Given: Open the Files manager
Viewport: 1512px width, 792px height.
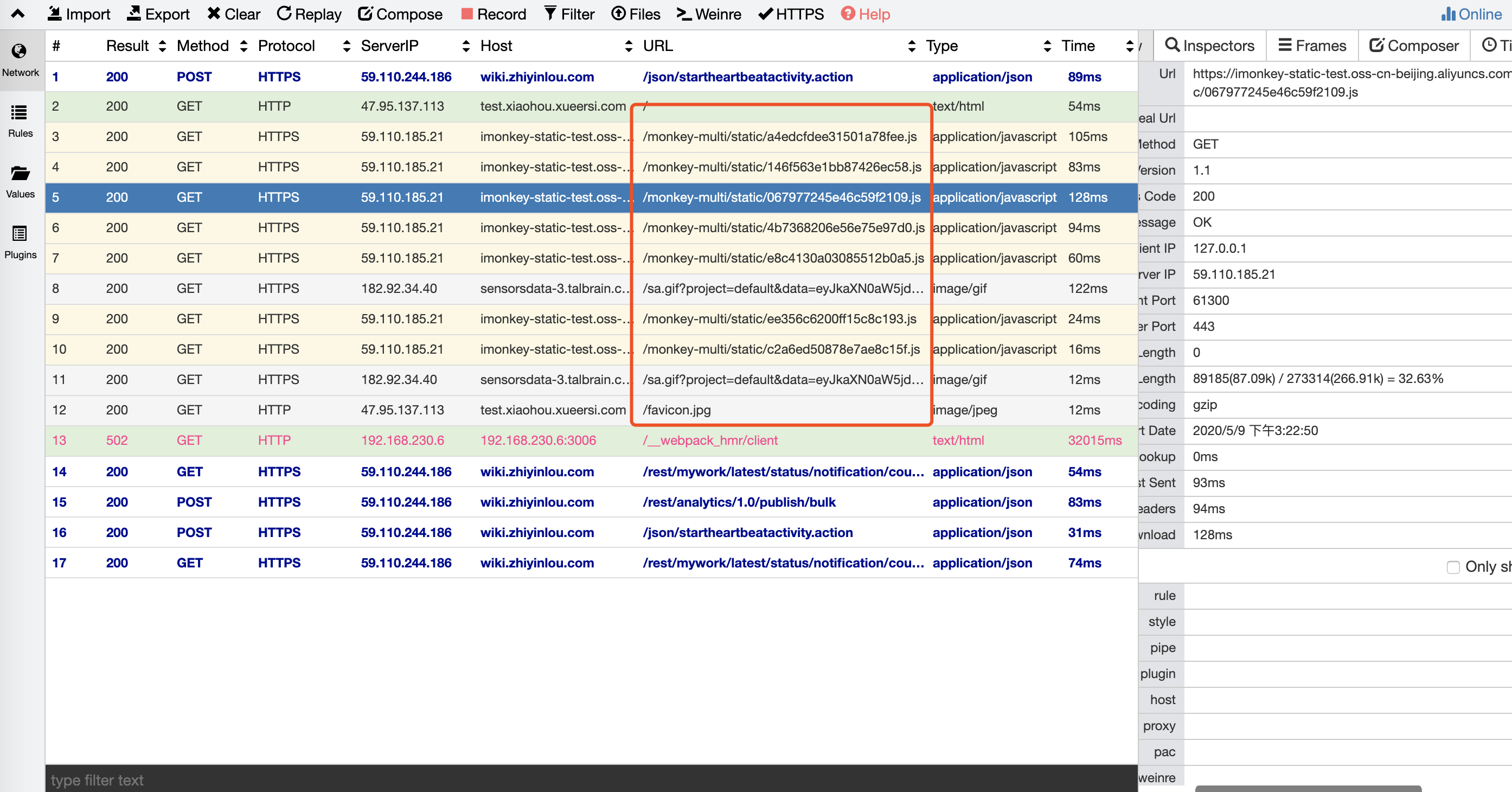Looking at the screenshot, I should [636, 14].
